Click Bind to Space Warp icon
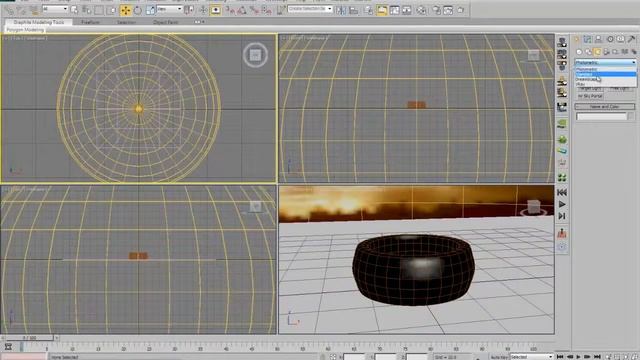The image size is (640, 360). click(x=34, y=10)
